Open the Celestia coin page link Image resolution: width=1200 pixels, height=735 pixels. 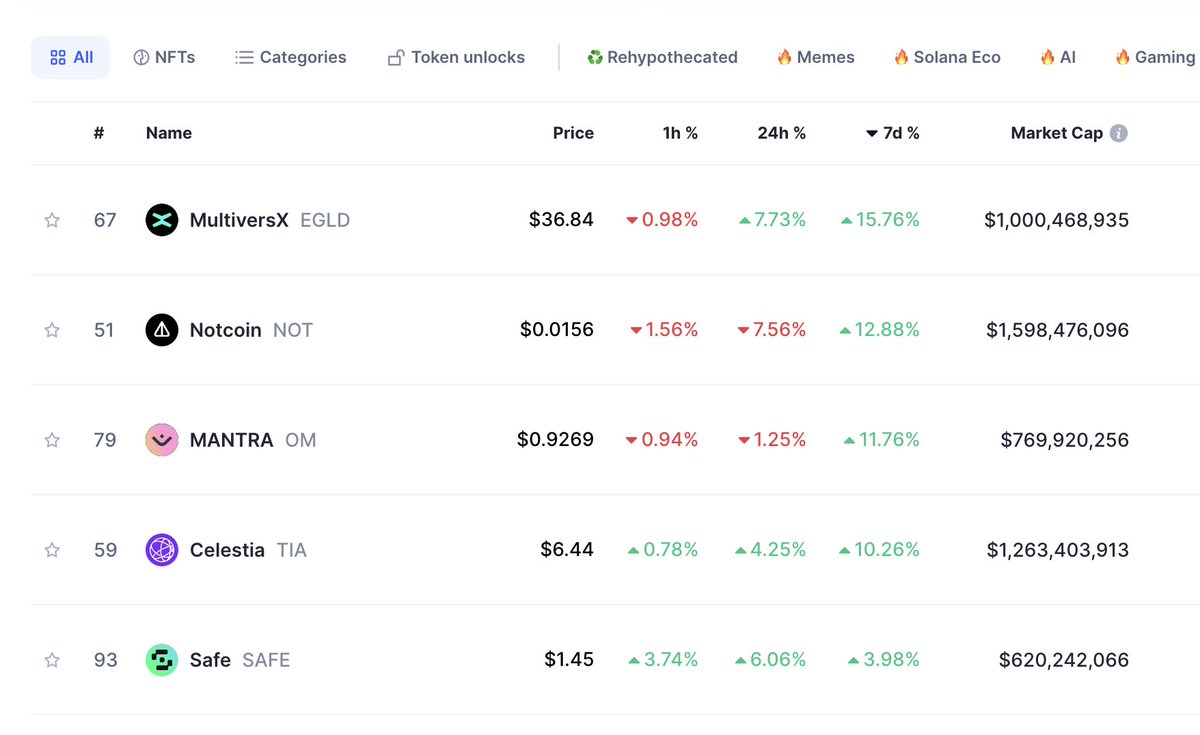(x=227, y=550)
